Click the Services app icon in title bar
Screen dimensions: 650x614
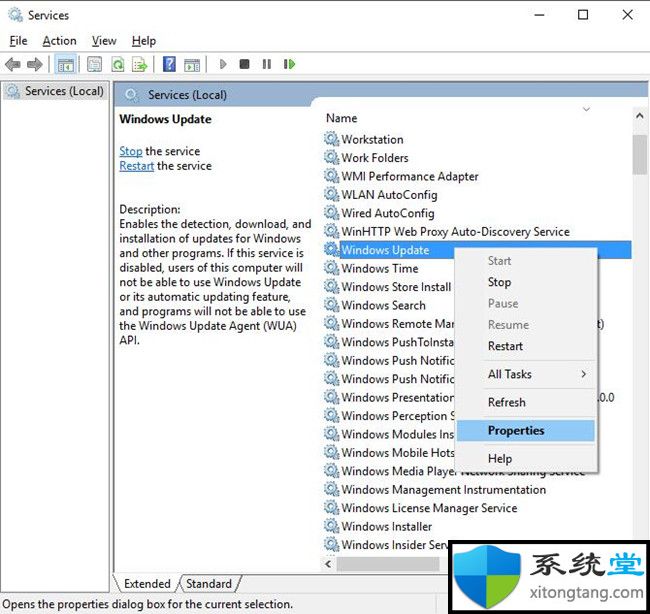15,15
